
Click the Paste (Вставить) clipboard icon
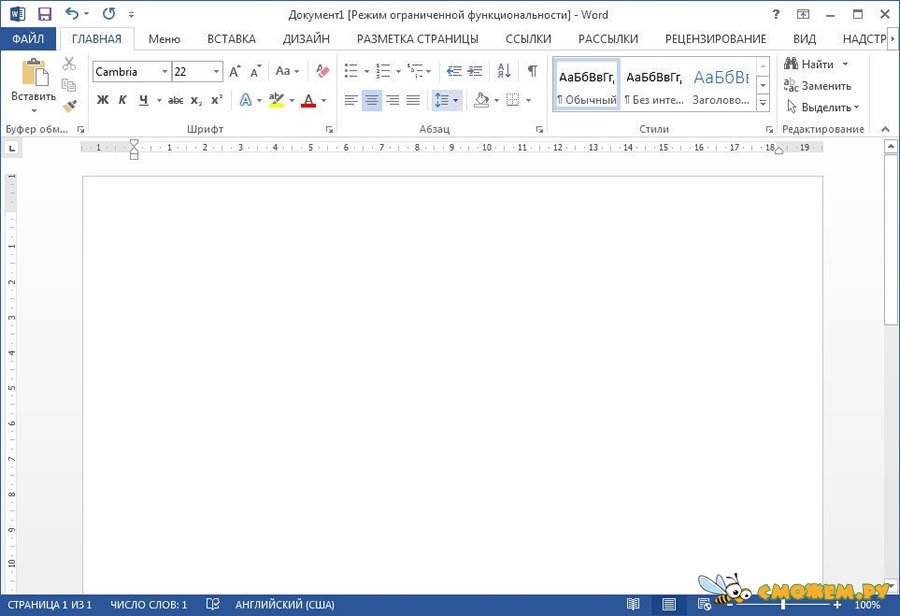point(34,73)
